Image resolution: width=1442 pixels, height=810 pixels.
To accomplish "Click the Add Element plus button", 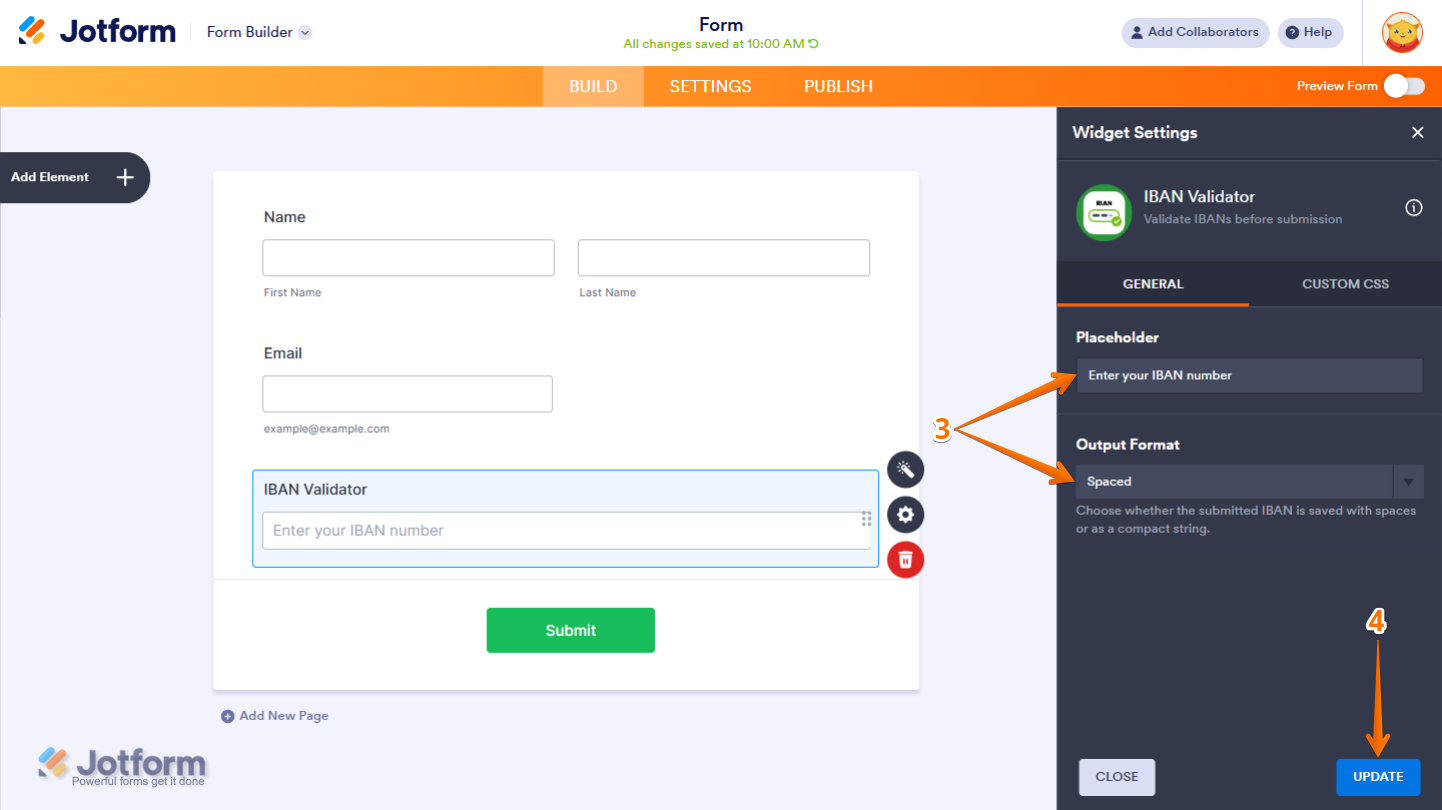I will [125, 177].
